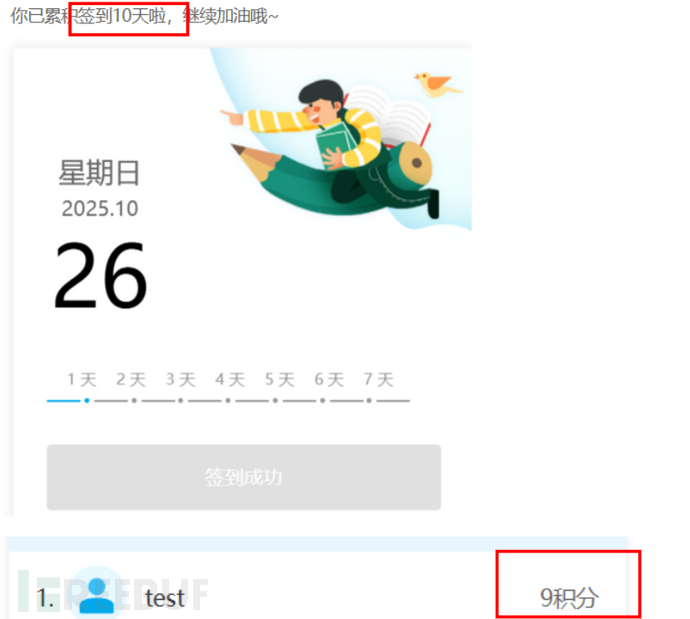Click the blue user avatar icon beside test
This screenshot has width=690, height=619.
click(x=97, y=595)
